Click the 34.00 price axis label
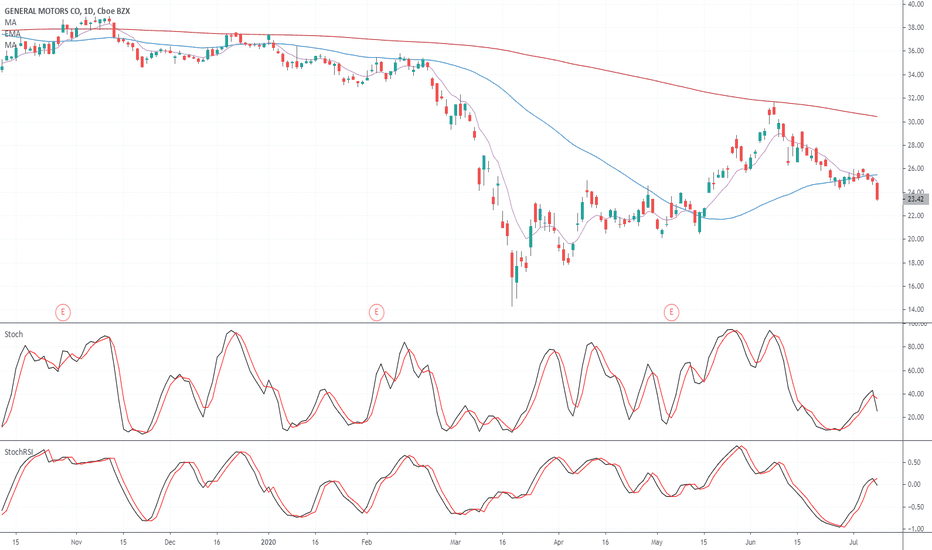The width and height of the screenshot is (932, 550). 916,75
